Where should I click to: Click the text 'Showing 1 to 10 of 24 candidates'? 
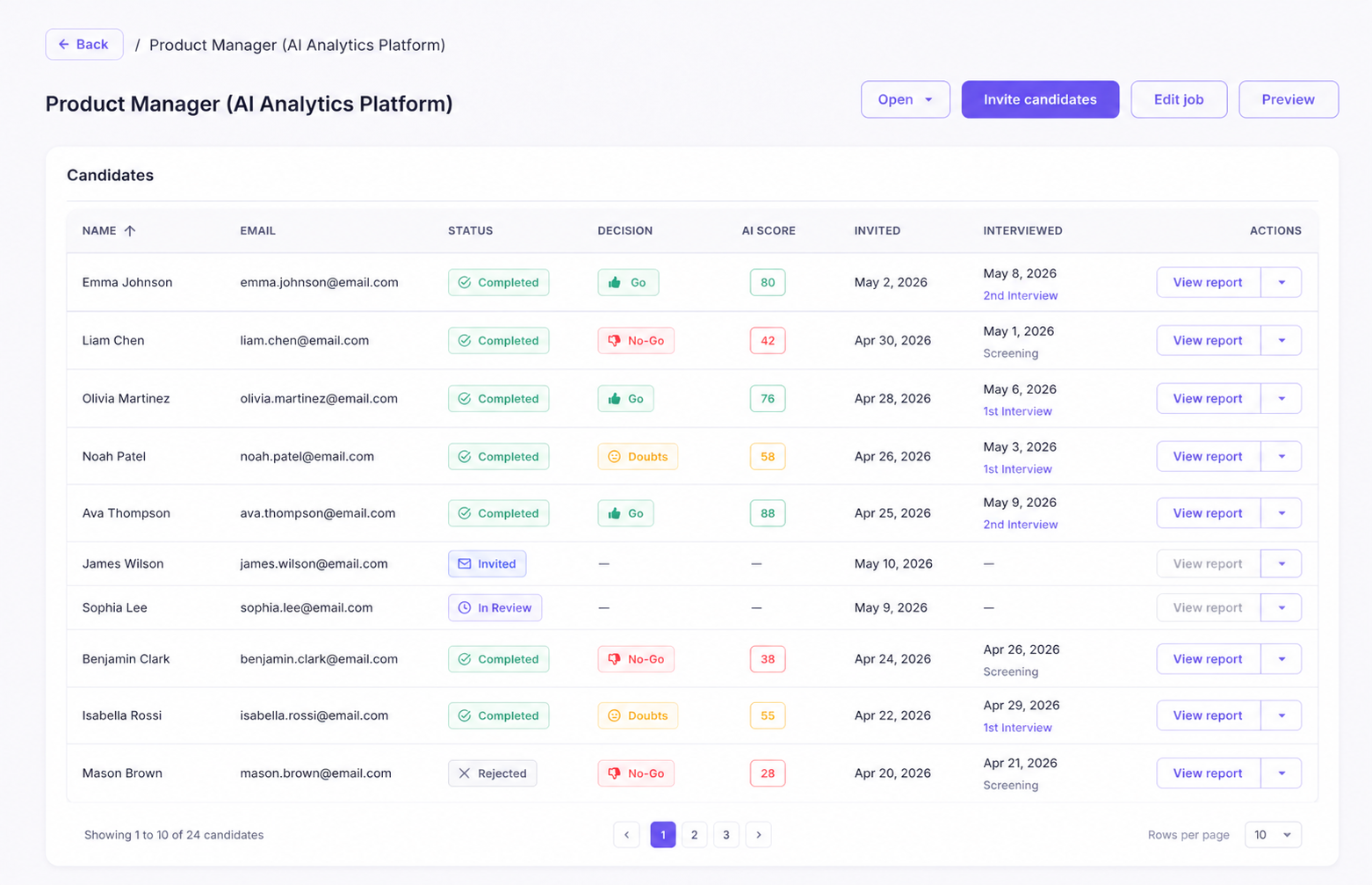pyautogui.click(x=174, y=835)
